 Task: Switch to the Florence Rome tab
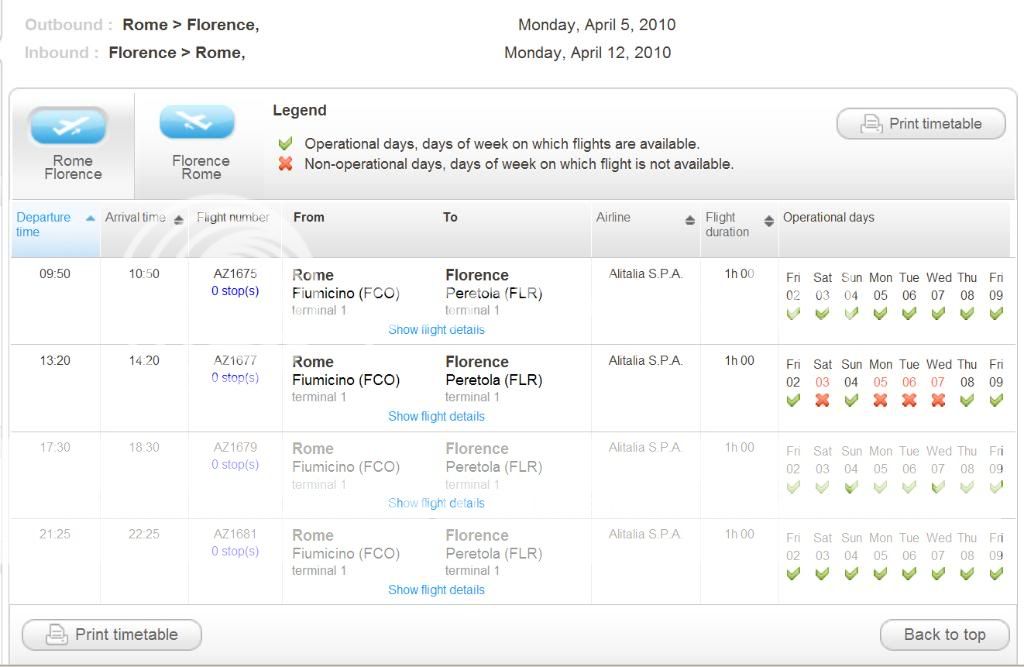(x=200, y=167)
